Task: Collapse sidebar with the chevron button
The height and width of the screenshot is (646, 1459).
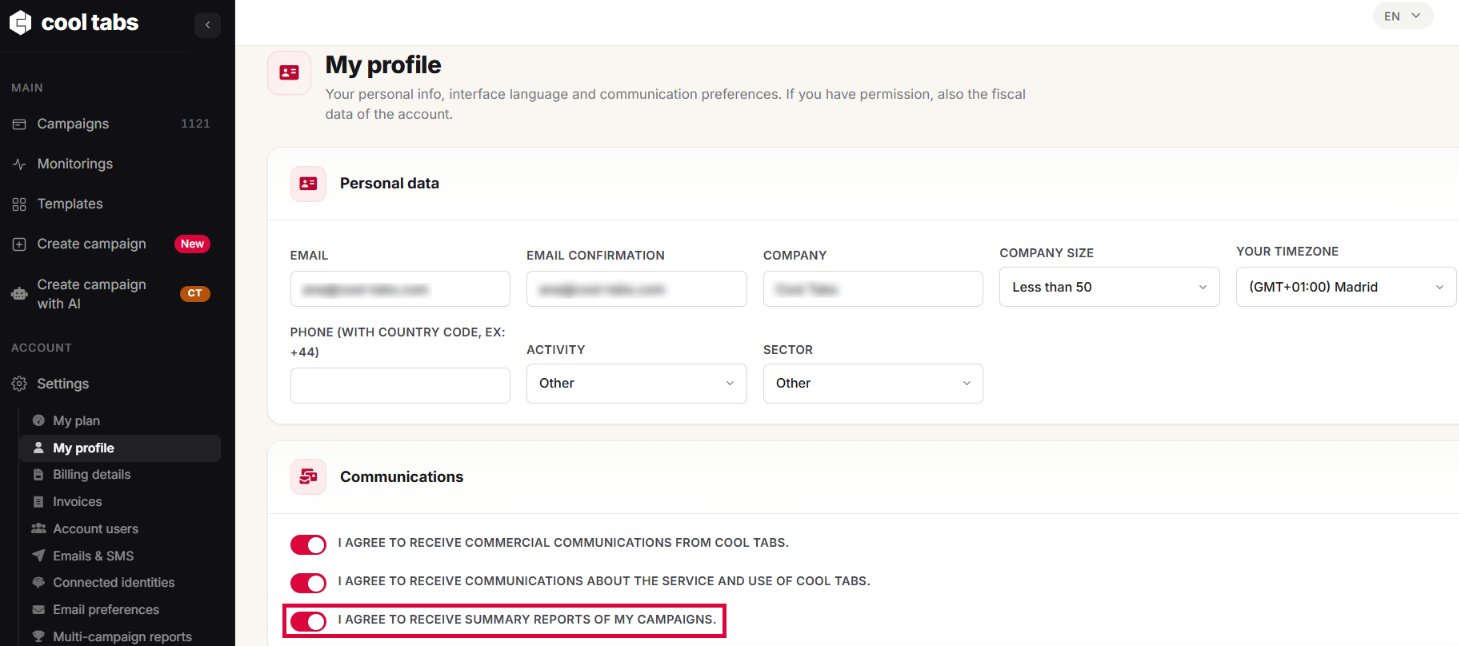Action: click(208, 25)
